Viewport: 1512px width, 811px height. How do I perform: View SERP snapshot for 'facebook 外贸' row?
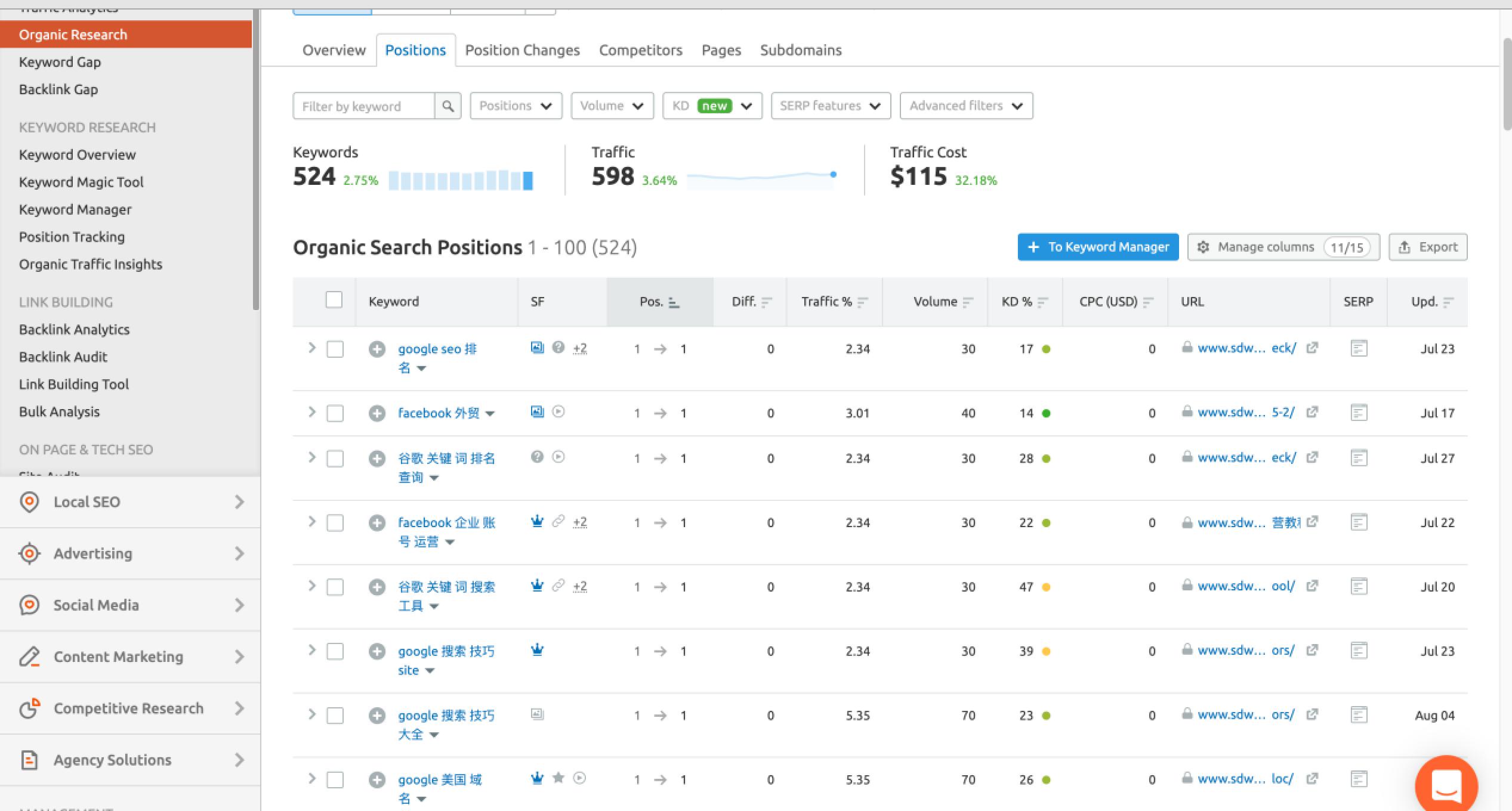[1359, 413]
